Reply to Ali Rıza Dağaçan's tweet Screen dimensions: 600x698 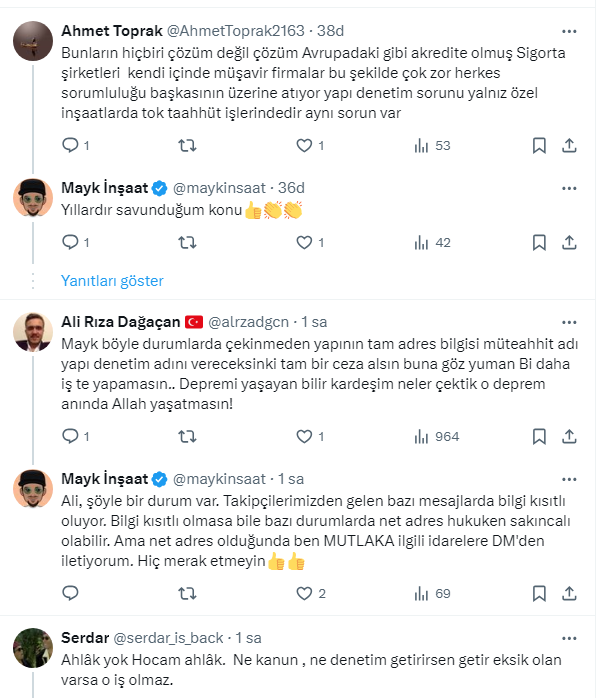coord(70,436)
